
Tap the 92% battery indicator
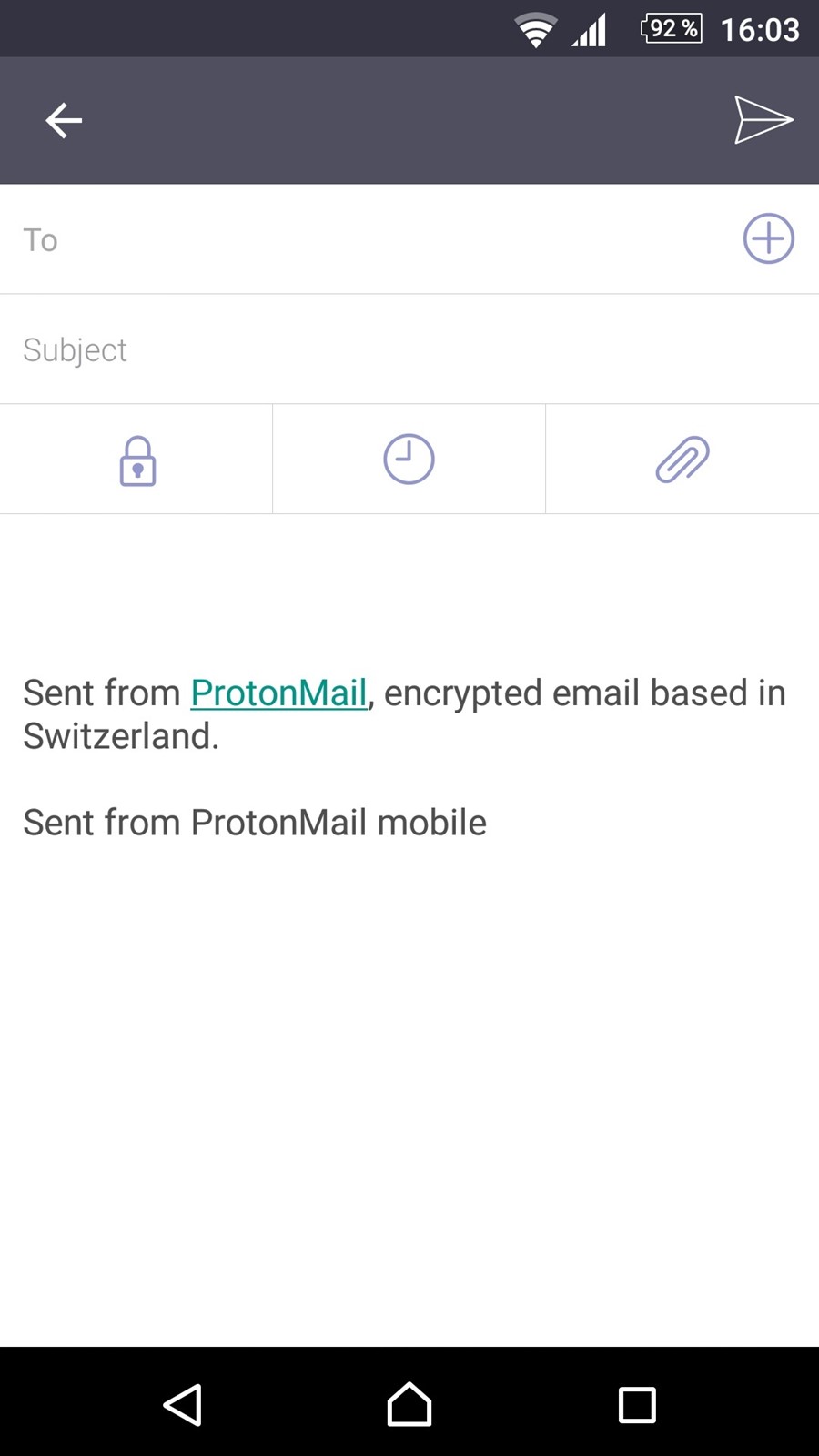pos(672,29)
